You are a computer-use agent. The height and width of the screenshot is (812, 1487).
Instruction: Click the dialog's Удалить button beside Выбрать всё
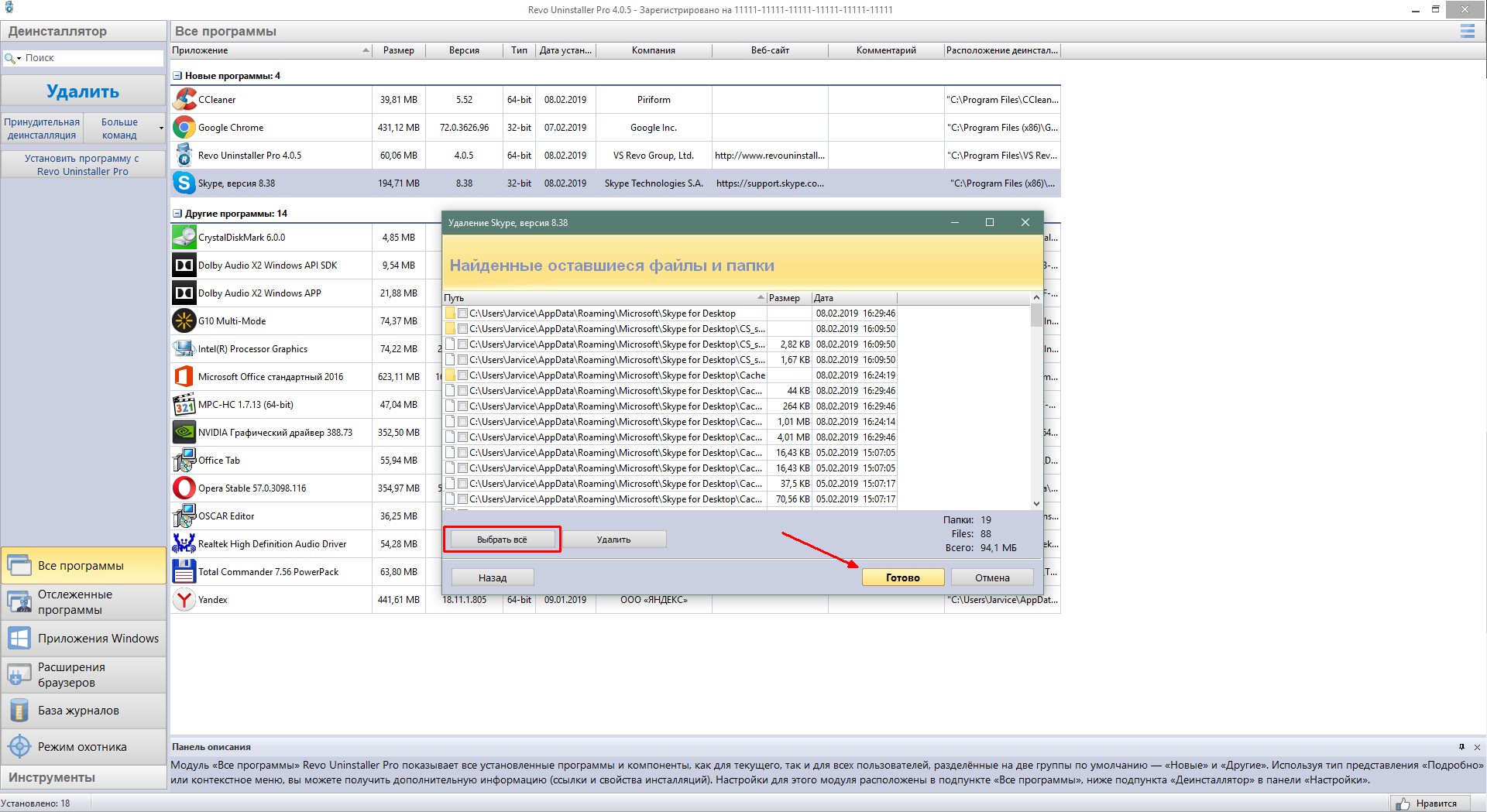(x=613, y=540)
